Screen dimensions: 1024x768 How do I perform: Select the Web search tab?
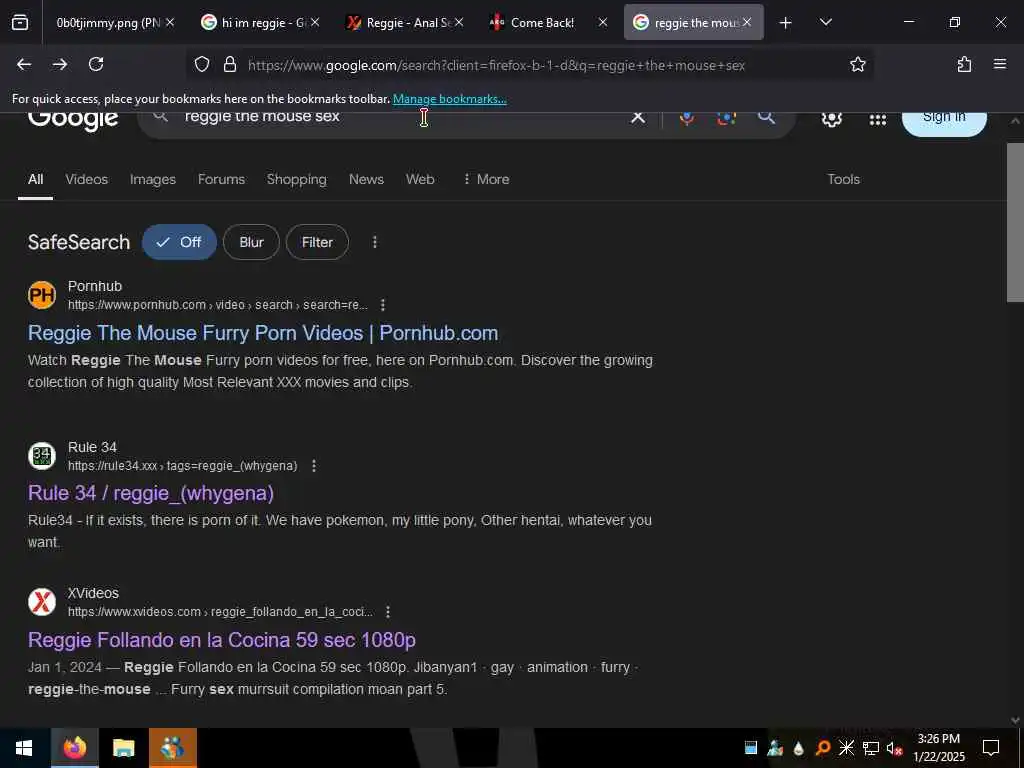[420, 179]
